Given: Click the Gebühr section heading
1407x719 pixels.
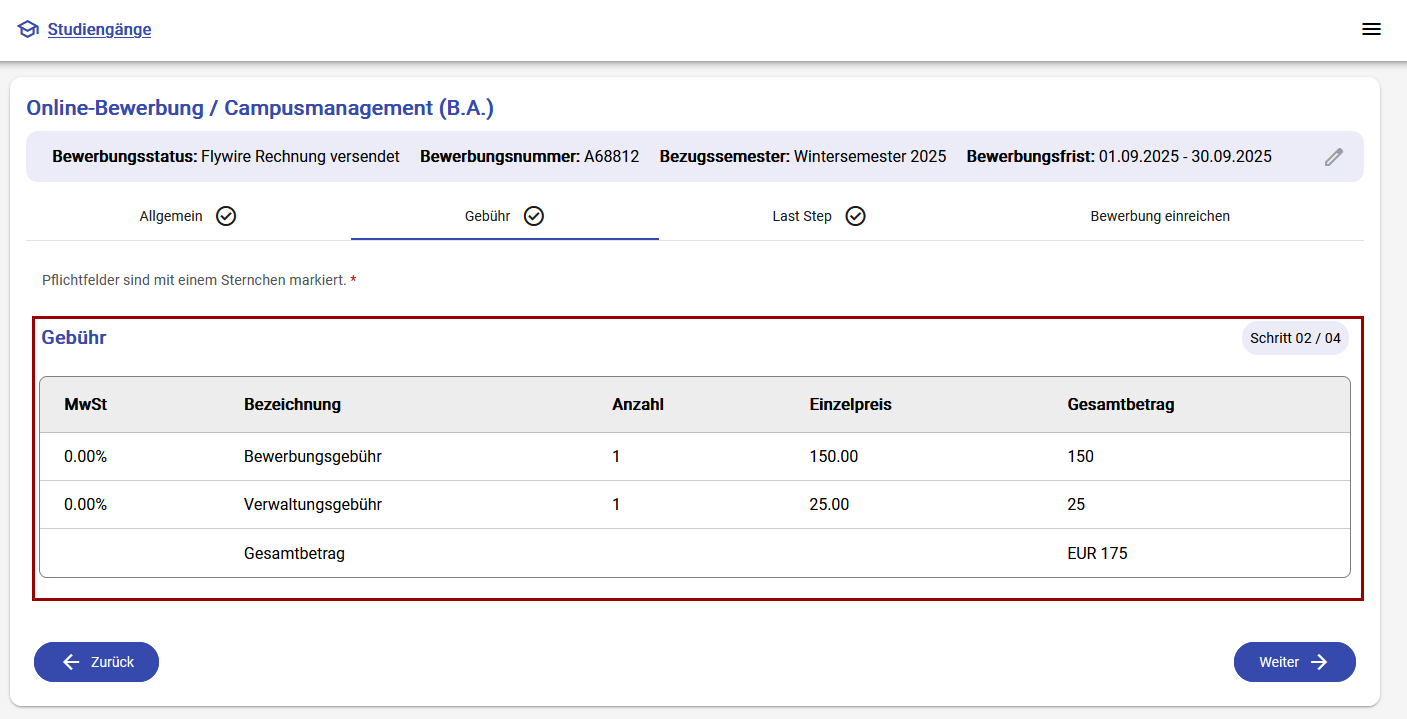Looking at the screenshot, I should tap(74, 338).
